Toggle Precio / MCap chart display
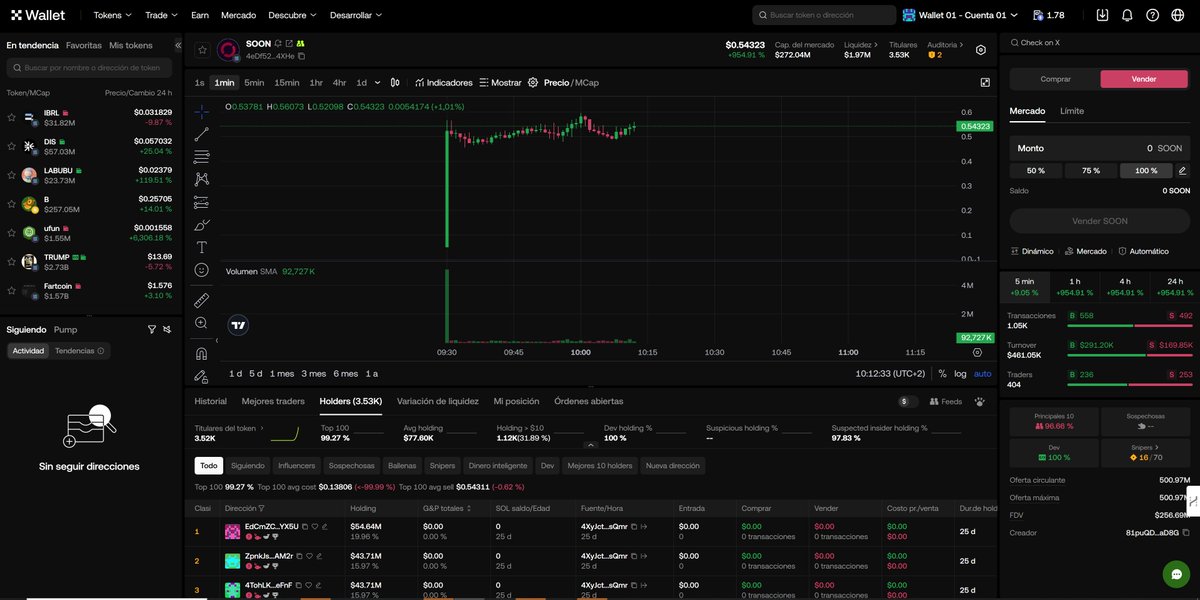1200x600 pixels. coord(572,83)
